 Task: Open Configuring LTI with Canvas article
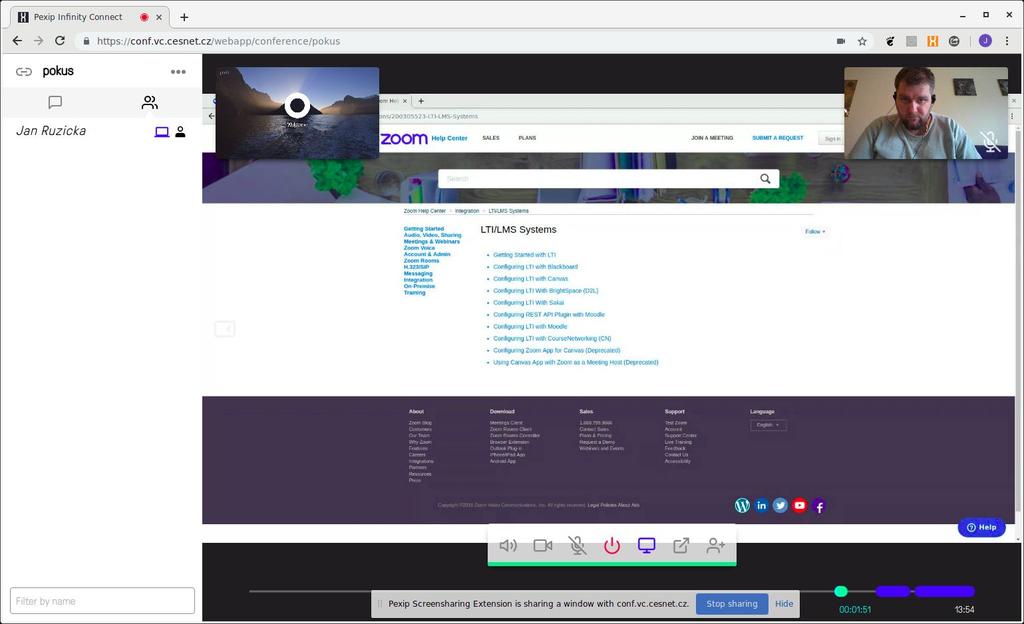tap(530, 279)
